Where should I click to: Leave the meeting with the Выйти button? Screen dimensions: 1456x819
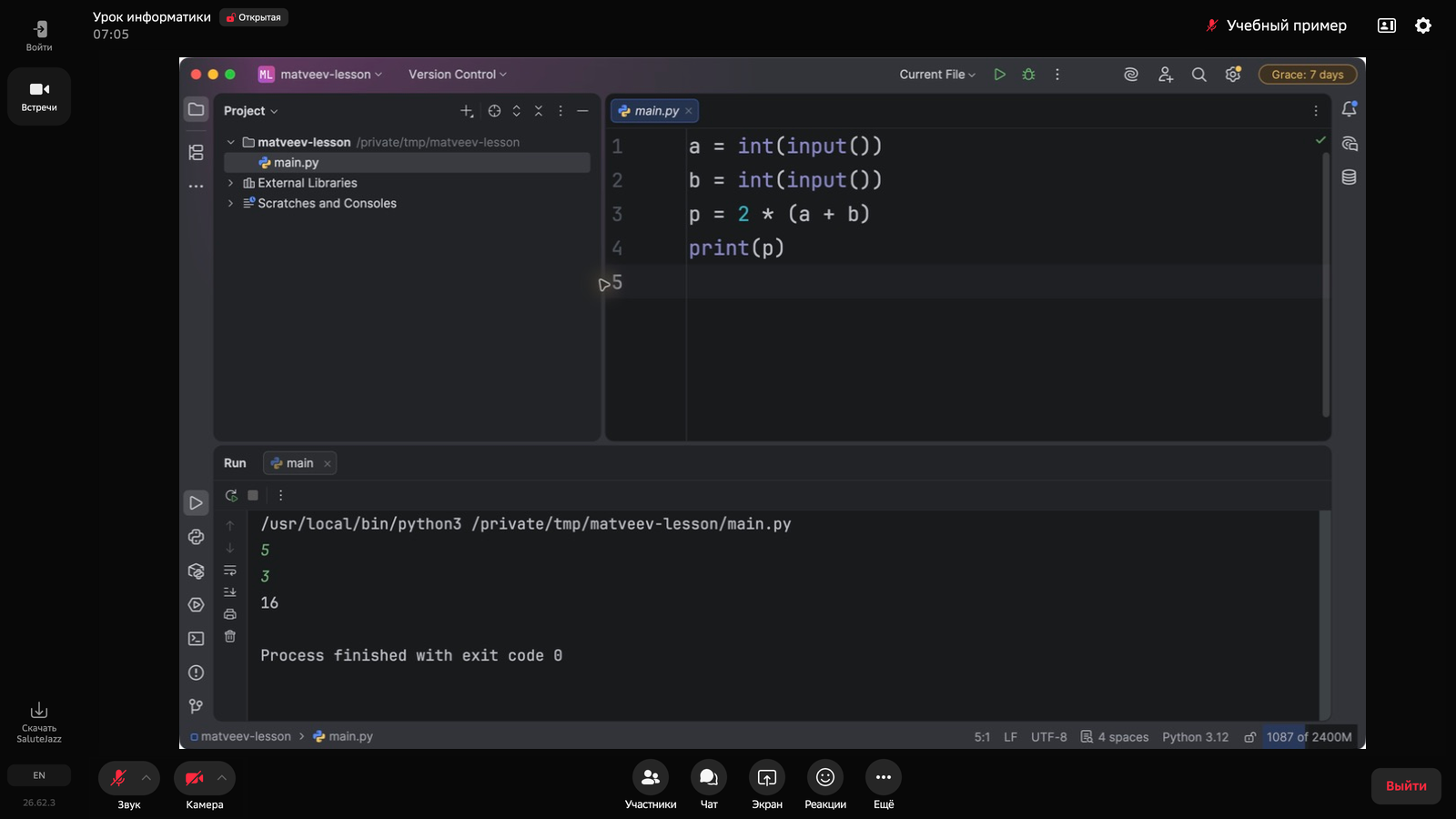(x=1406, y=786)
